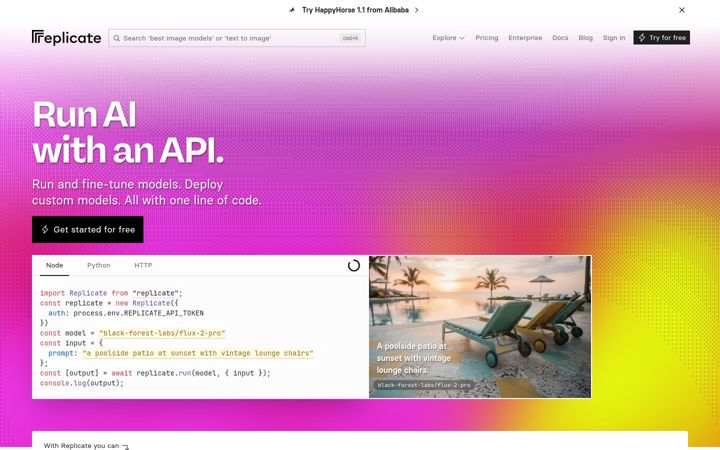This screenshot has height=450, width=720.
Task: Click the Try for free button
Action: (661, 38)
